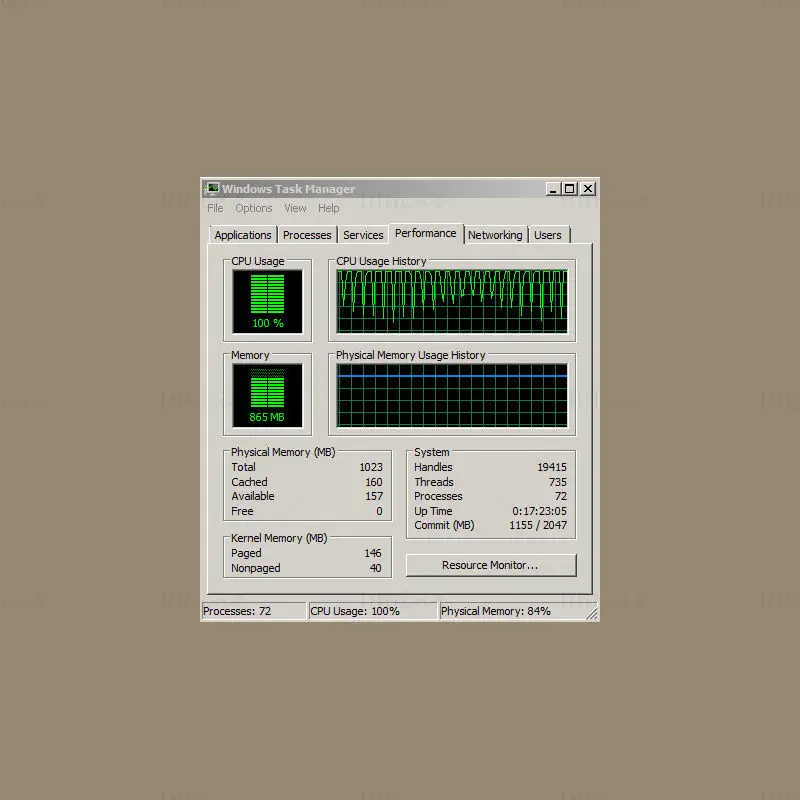Open the Help menu
Screen dimensions: 800x800
[x=329, y=208]
